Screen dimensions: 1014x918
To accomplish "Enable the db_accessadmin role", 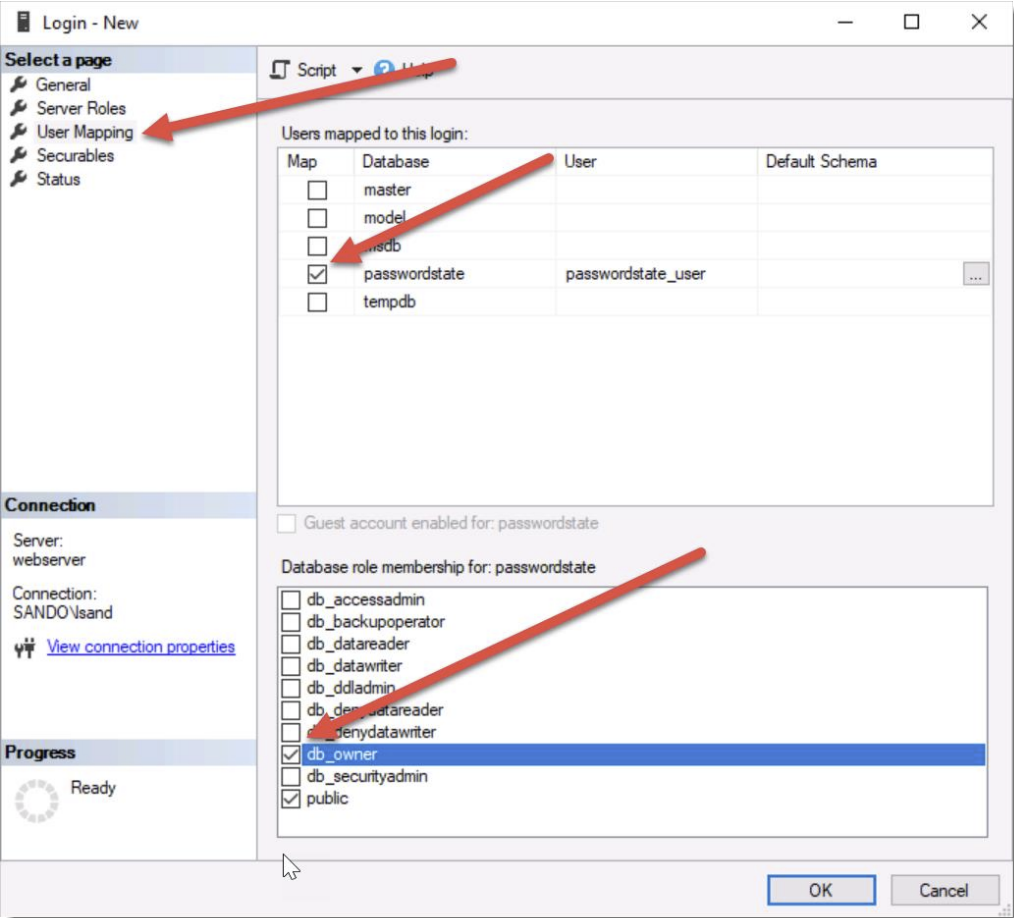I will point(291,600).
